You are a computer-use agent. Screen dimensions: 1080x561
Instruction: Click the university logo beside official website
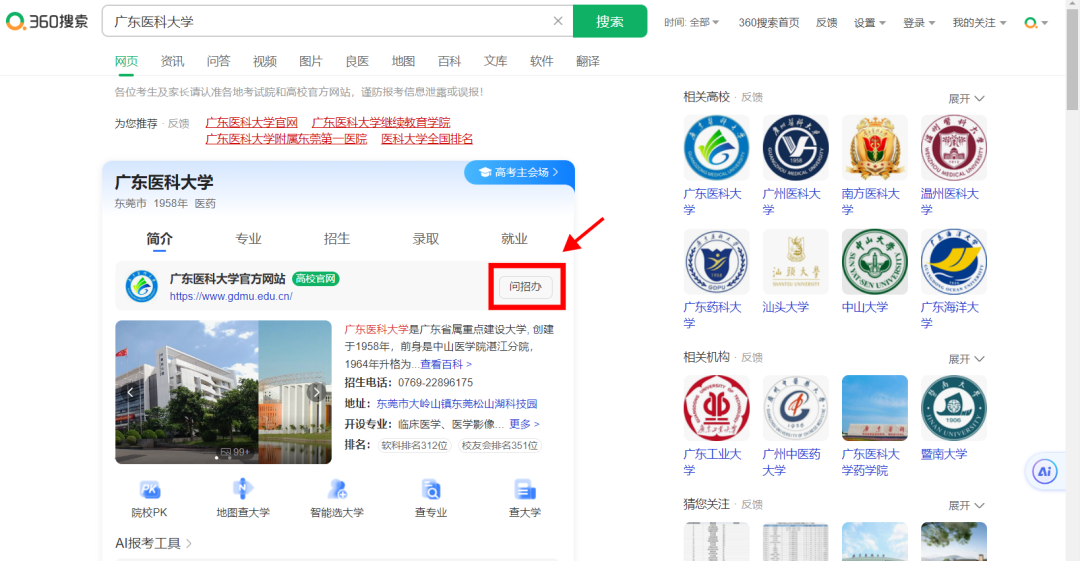point(142,287)
